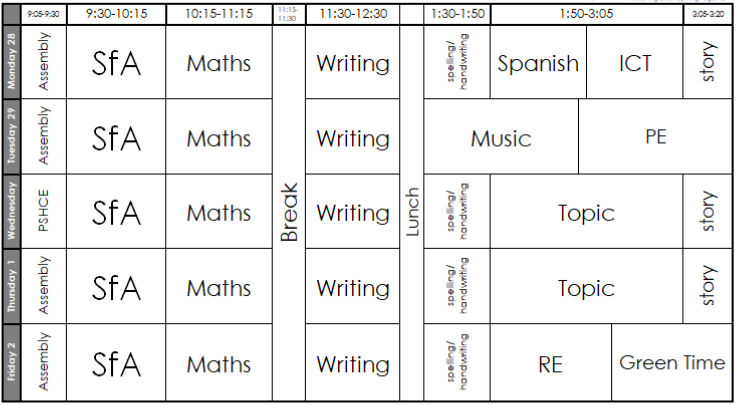Screen dimensions: 737x405
Task: Click the Maths cell on Friday
Action: click(x=219, y=363)
